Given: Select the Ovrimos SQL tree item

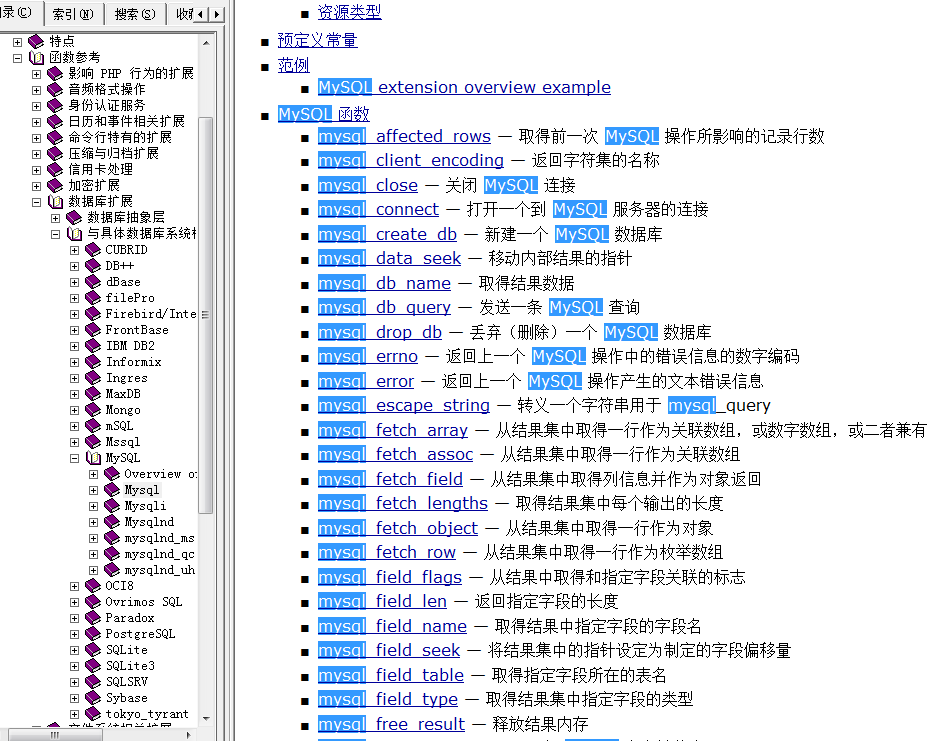Looking at the screenshot, I should 144,602.
